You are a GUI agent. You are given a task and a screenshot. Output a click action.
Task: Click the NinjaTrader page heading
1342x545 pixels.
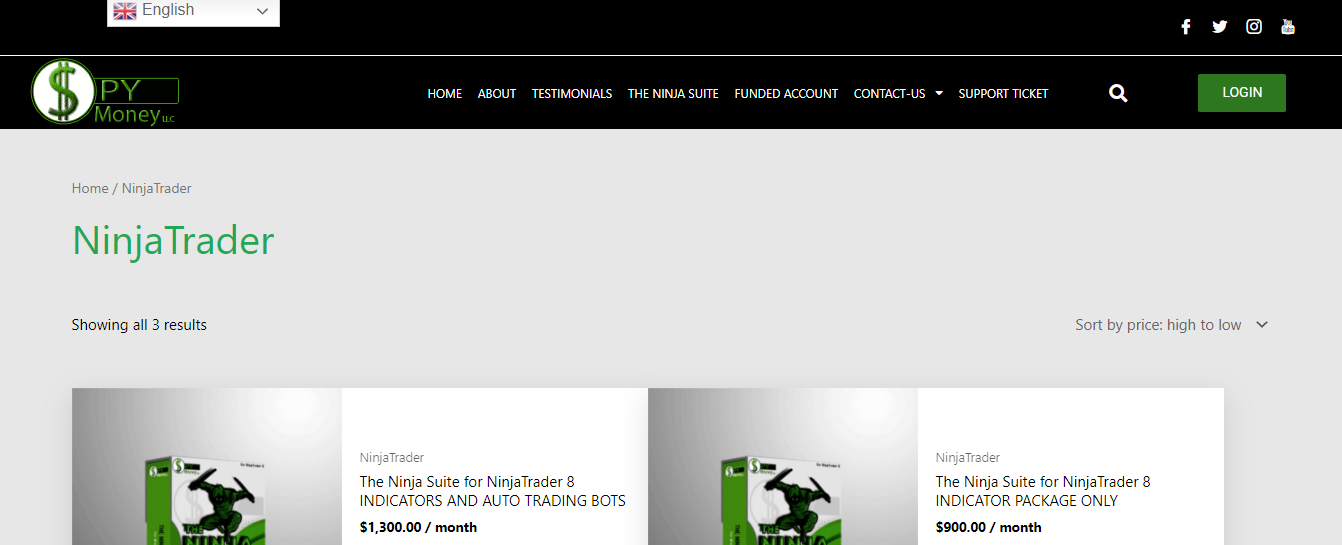pos(173,241)
